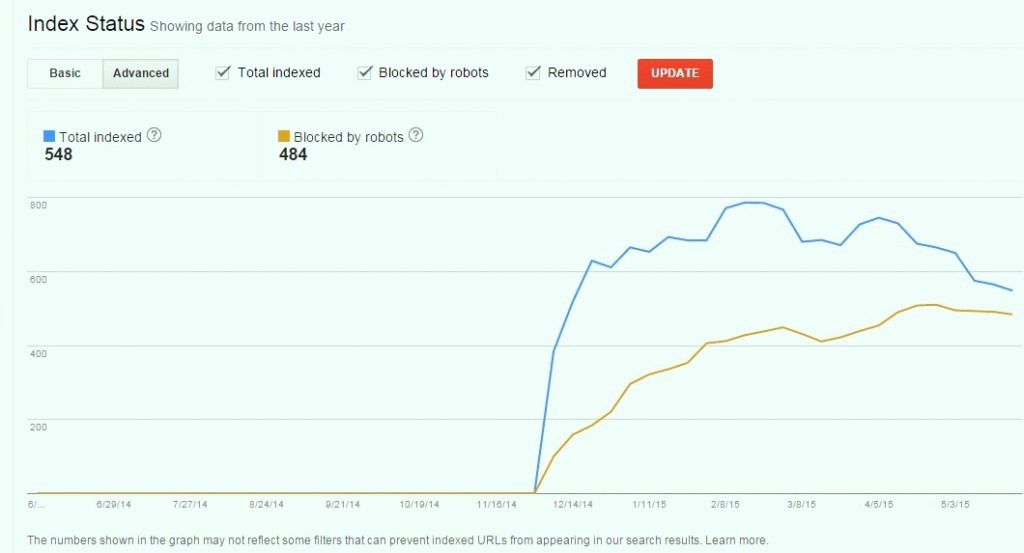Click blue line peak near 2/8/15
This screenshot has width=1024, height=553.
click(x=752, y=203)
